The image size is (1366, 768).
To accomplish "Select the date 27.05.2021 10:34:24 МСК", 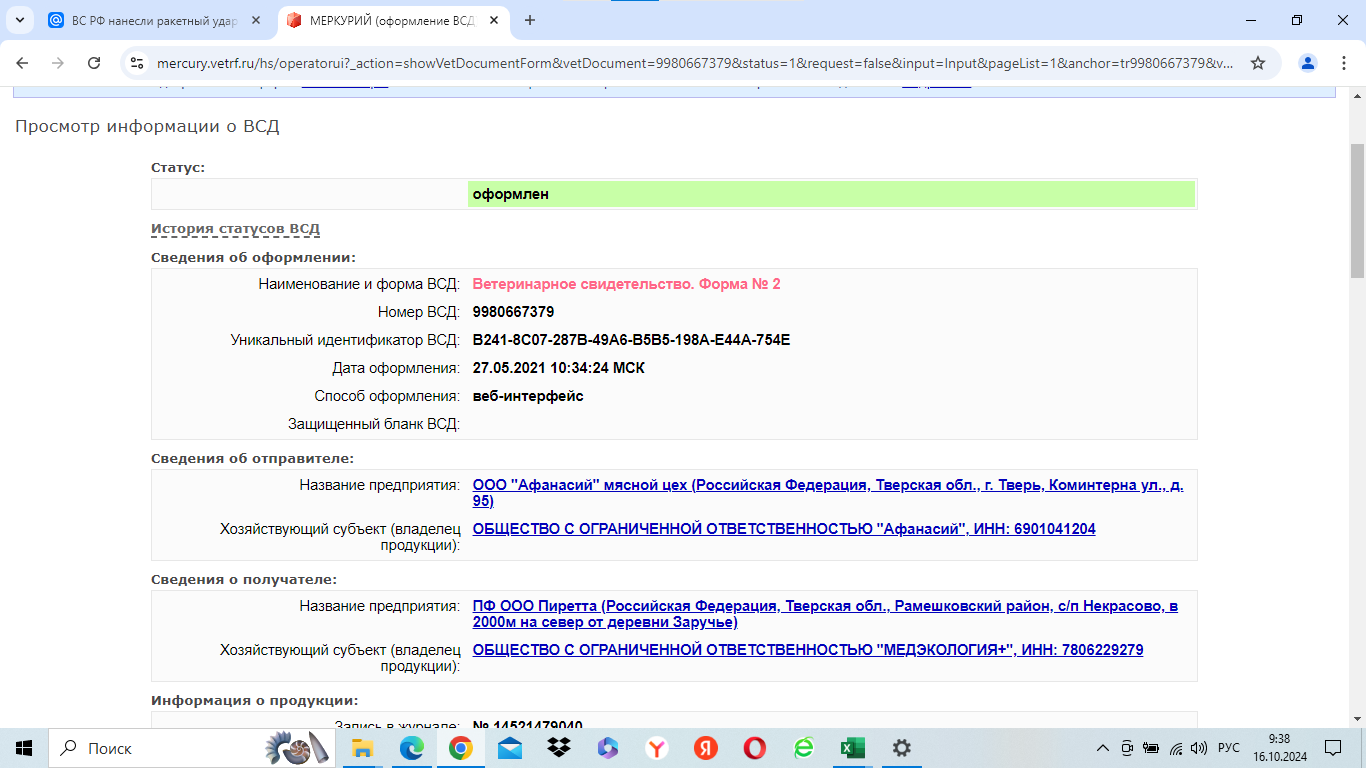I will pos(558,368).
